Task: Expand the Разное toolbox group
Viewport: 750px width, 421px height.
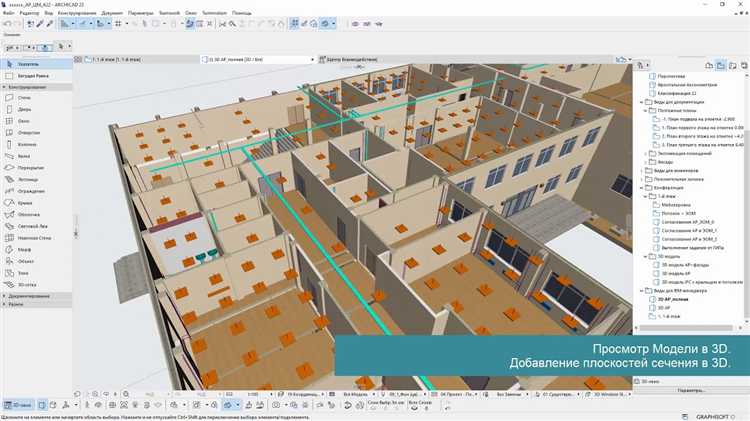Action: (x=4, y=304)
